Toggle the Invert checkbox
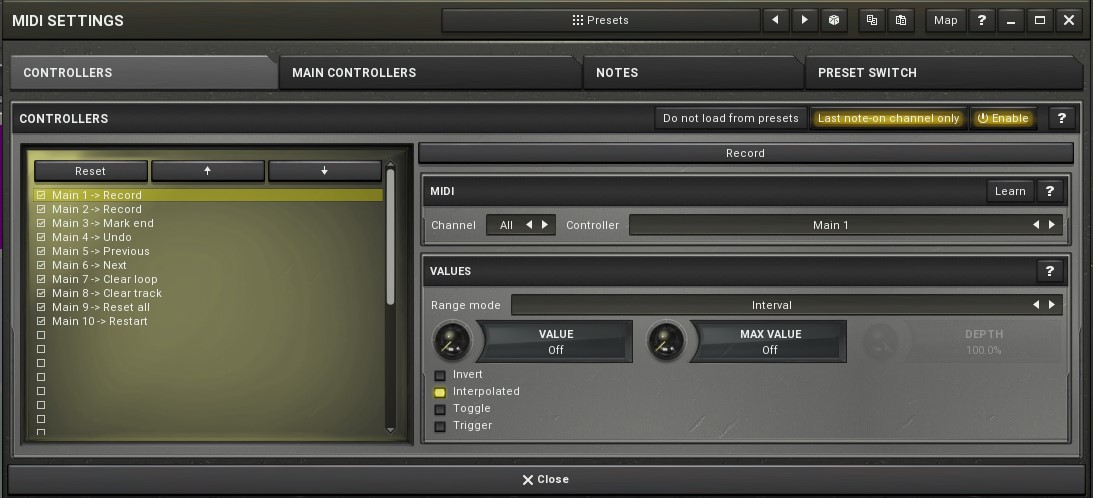Viewport: 1093px width, 498px height. click(440, 375)
